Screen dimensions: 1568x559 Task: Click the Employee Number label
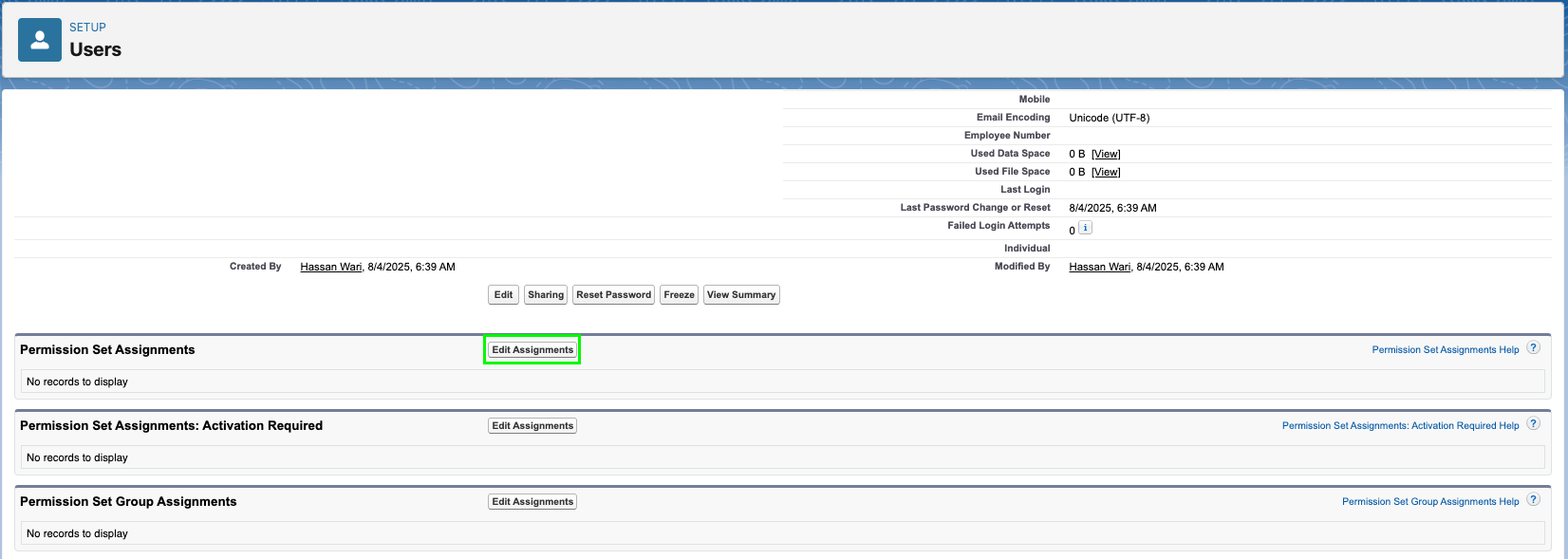[x=1007, y=136]
